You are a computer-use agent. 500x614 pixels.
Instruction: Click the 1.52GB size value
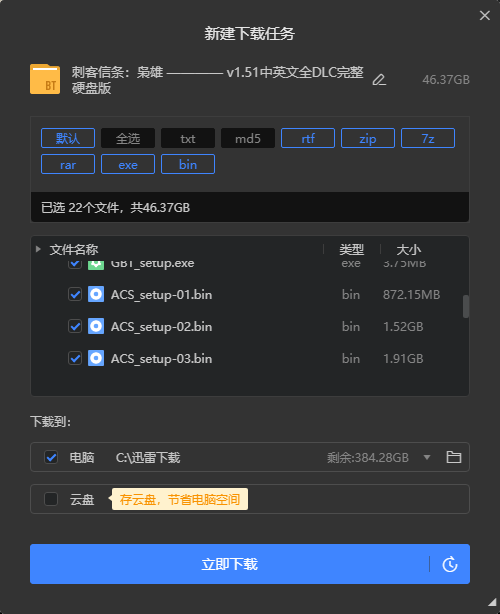[403, 327]
